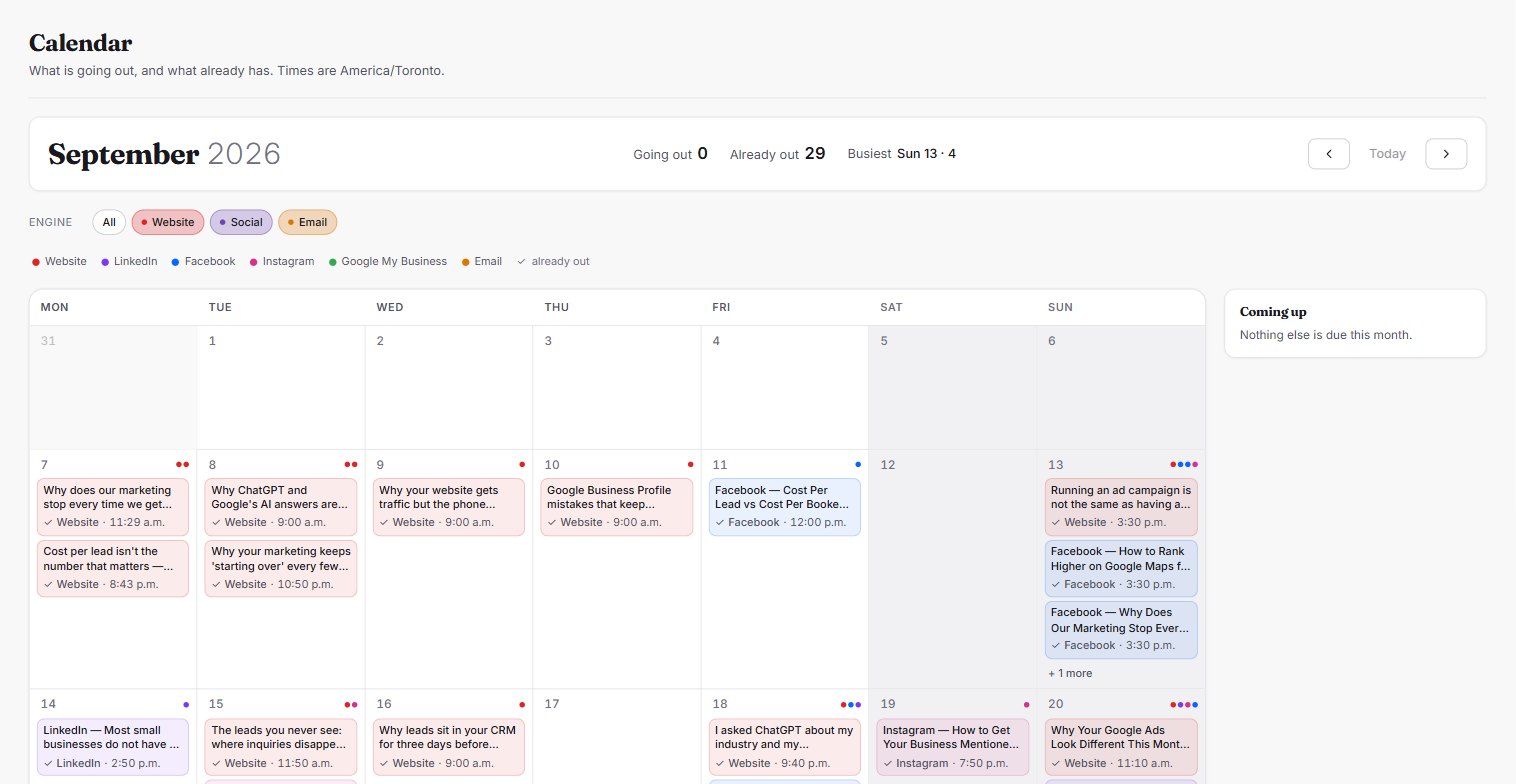Click the colored dots on day 18
The height and width of the screenshot is (784, 1516).
pyautogui.click(x=851, y=705)
